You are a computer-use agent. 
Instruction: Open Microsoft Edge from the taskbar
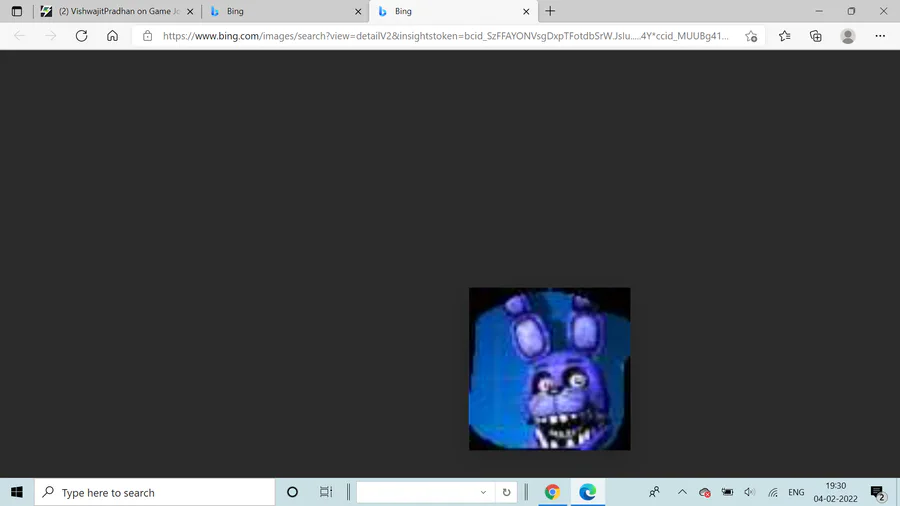click(x=587, y=492)
